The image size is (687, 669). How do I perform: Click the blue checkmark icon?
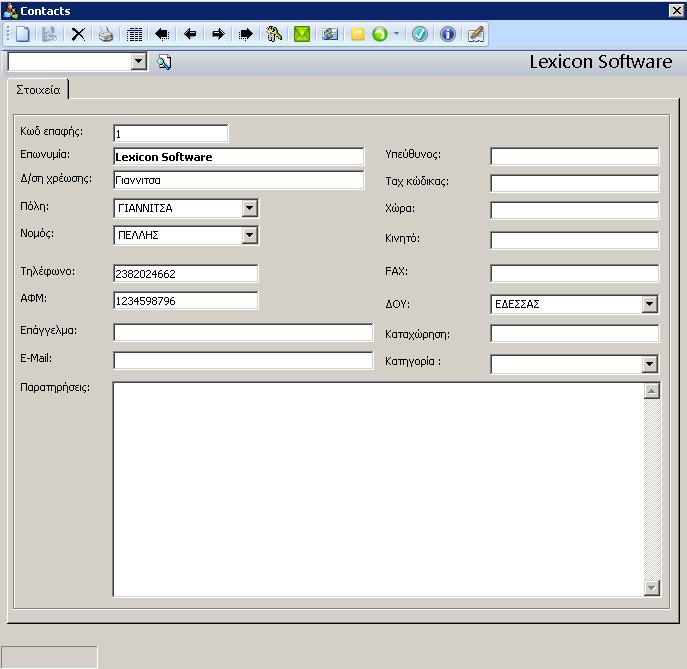click(420, 34)
